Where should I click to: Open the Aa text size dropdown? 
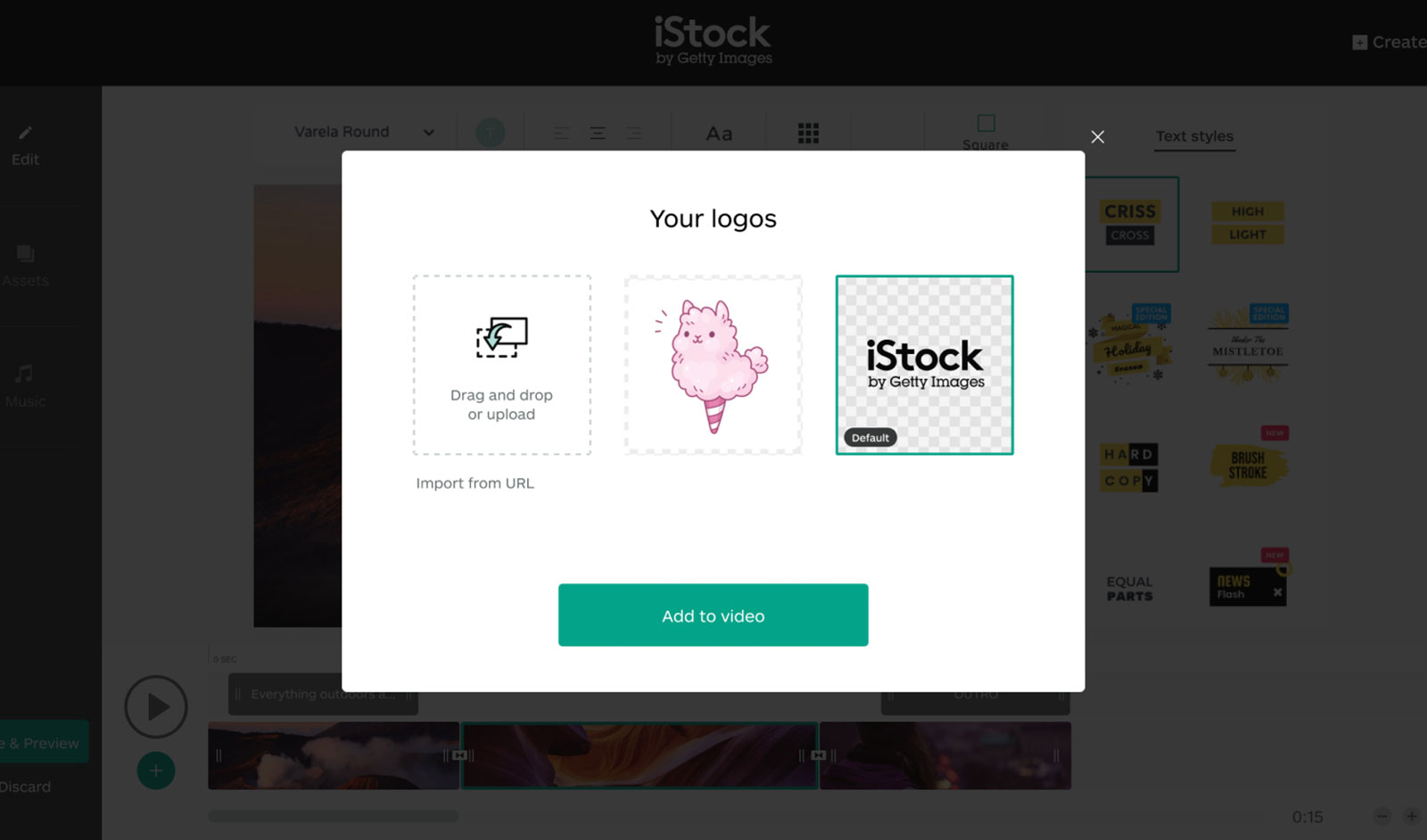click(x=719, y=134)
